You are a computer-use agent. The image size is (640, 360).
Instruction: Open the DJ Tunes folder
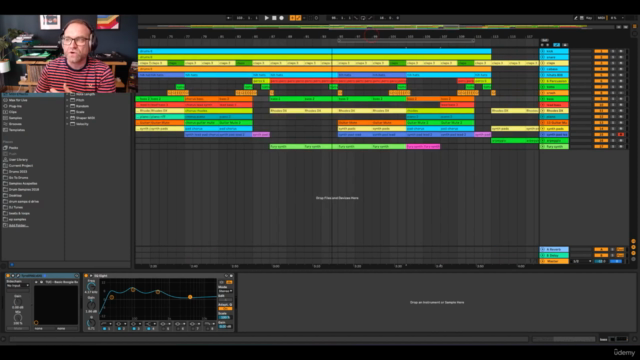click(16, 207)
